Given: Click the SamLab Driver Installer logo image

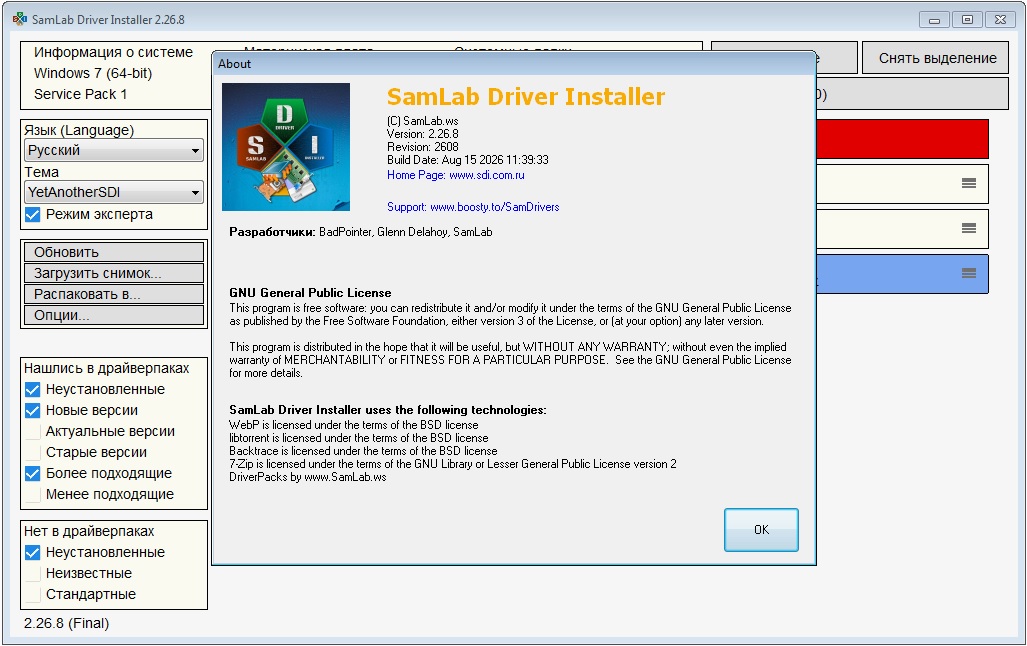Looking at the screenshot, I should tap(286, 147).
